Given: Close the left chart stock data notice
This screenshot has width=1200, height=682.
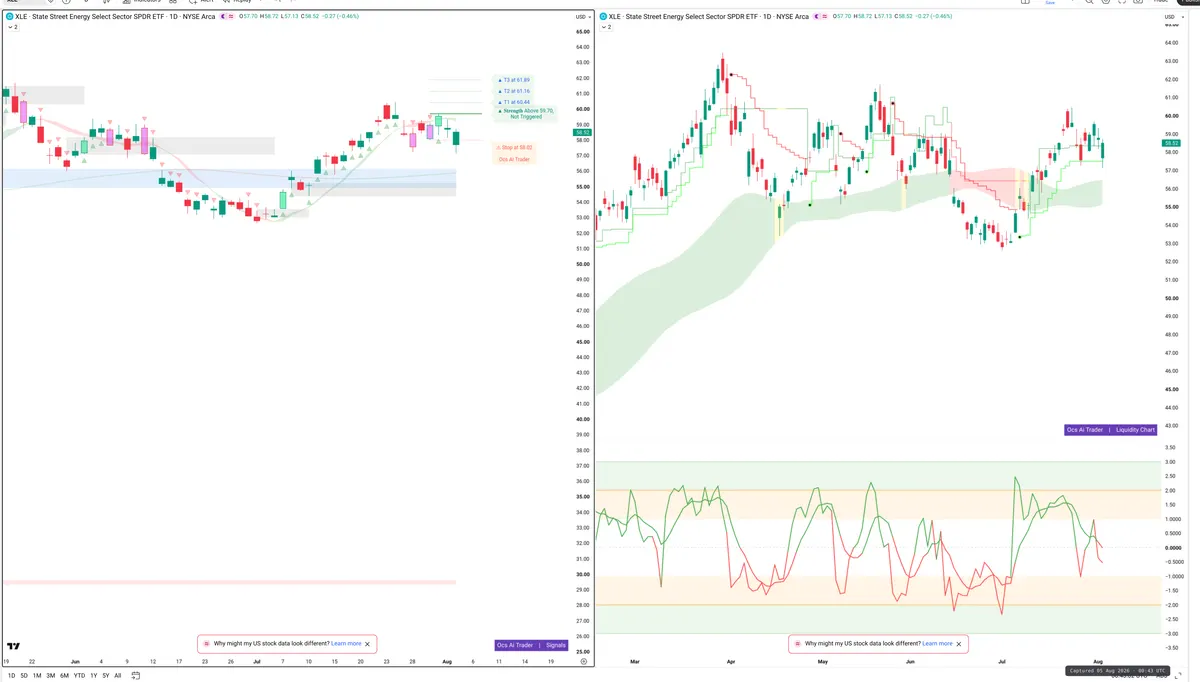Looking at the screenshot, I should [368, 644].
